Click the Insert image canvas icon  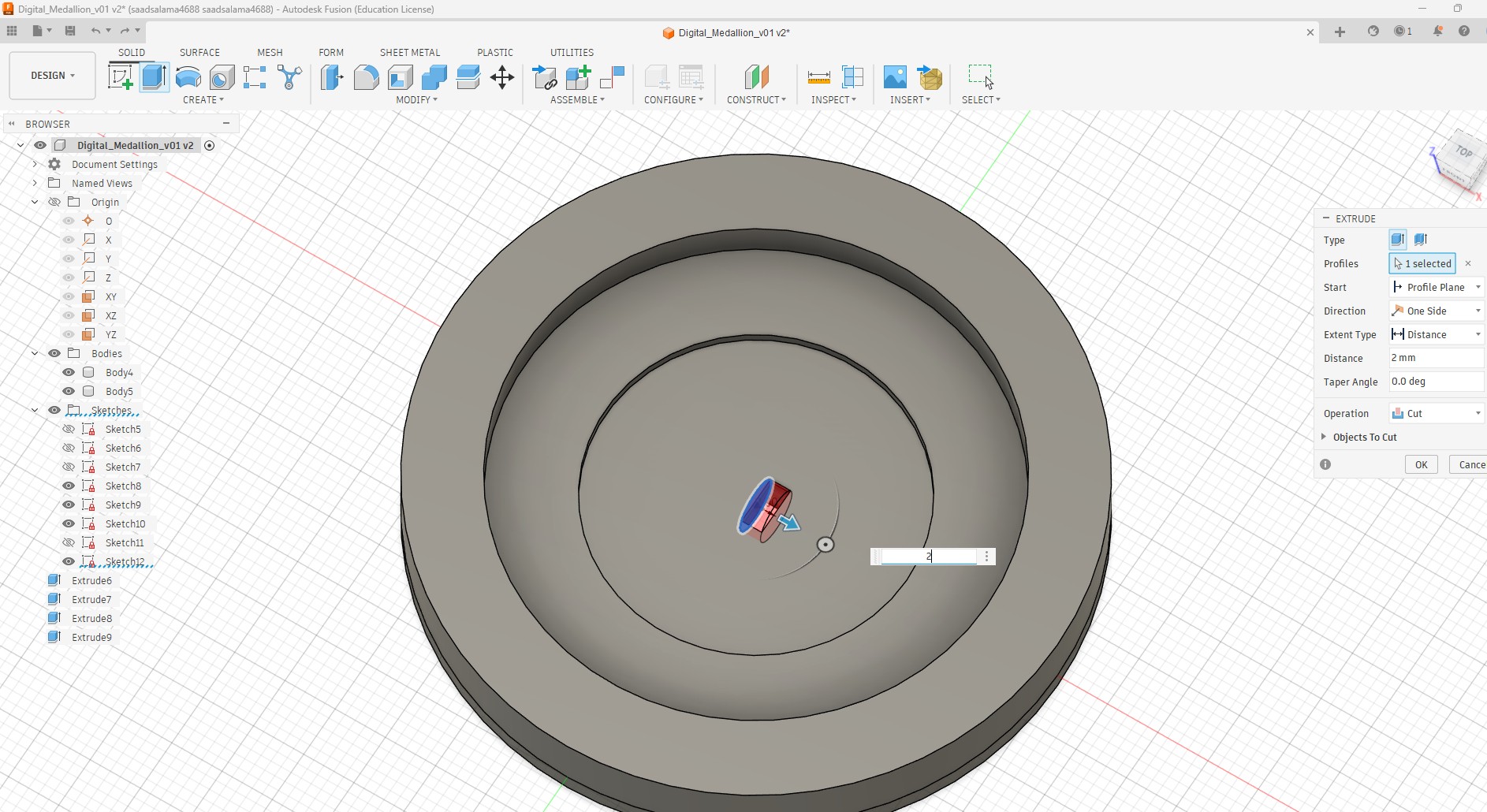(895, 77)
